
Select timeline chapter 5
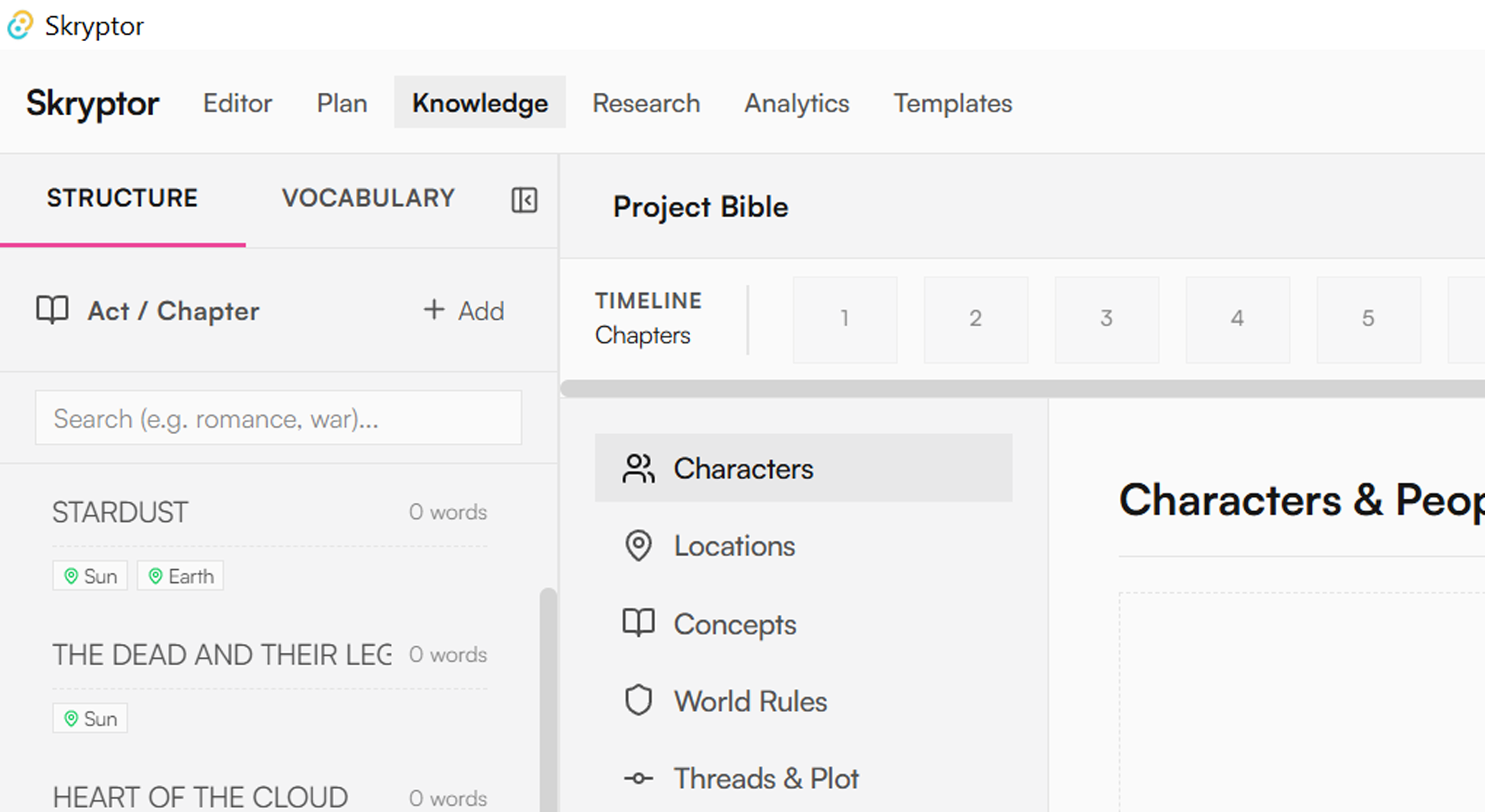pos(1368,319)
